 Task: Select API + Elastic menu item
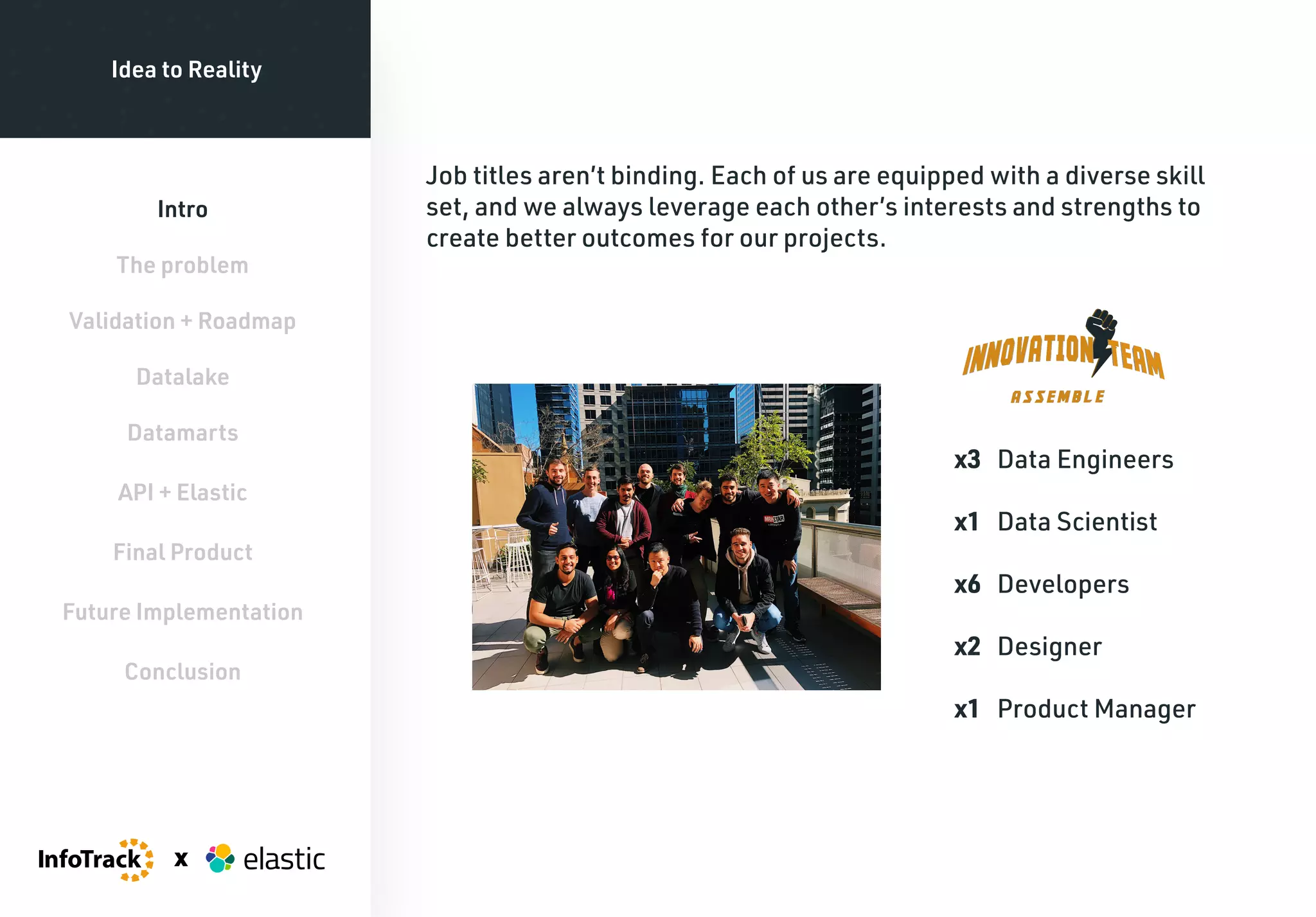tap(182, 493)
